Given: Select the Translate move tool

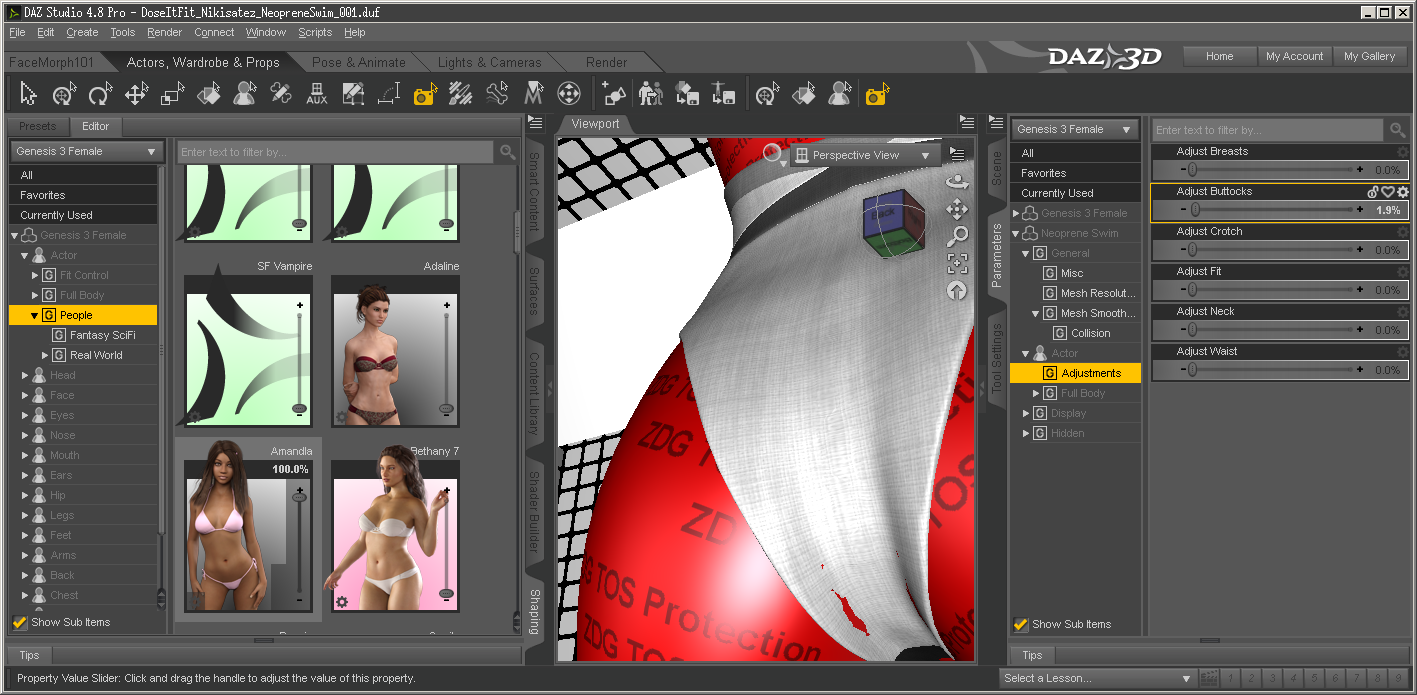Looking at the screenshot, I should [x=136, y=95].
